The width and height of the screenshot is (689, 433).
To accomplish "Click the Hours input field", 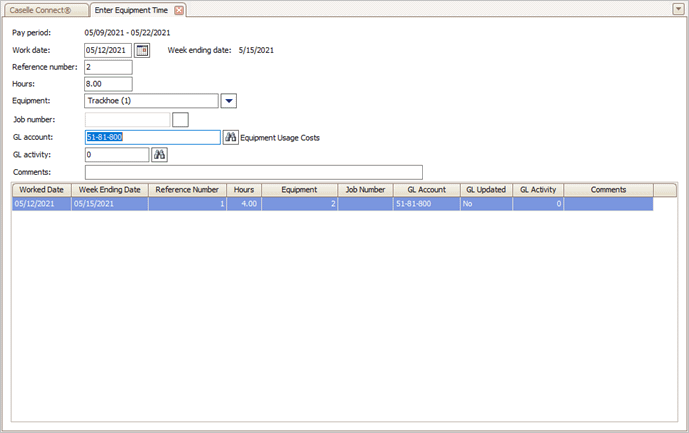I will point(108,84).
